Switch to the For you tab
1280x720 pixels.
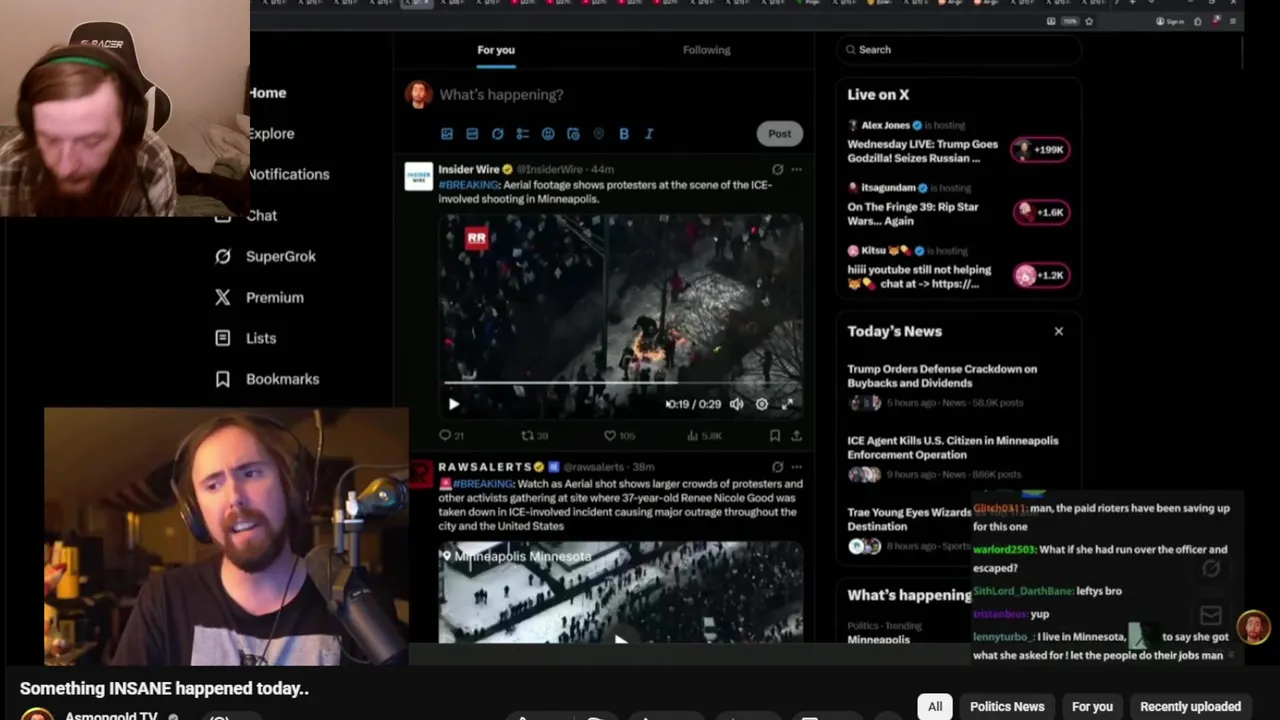pyautogui.click(x=496, y=50)
